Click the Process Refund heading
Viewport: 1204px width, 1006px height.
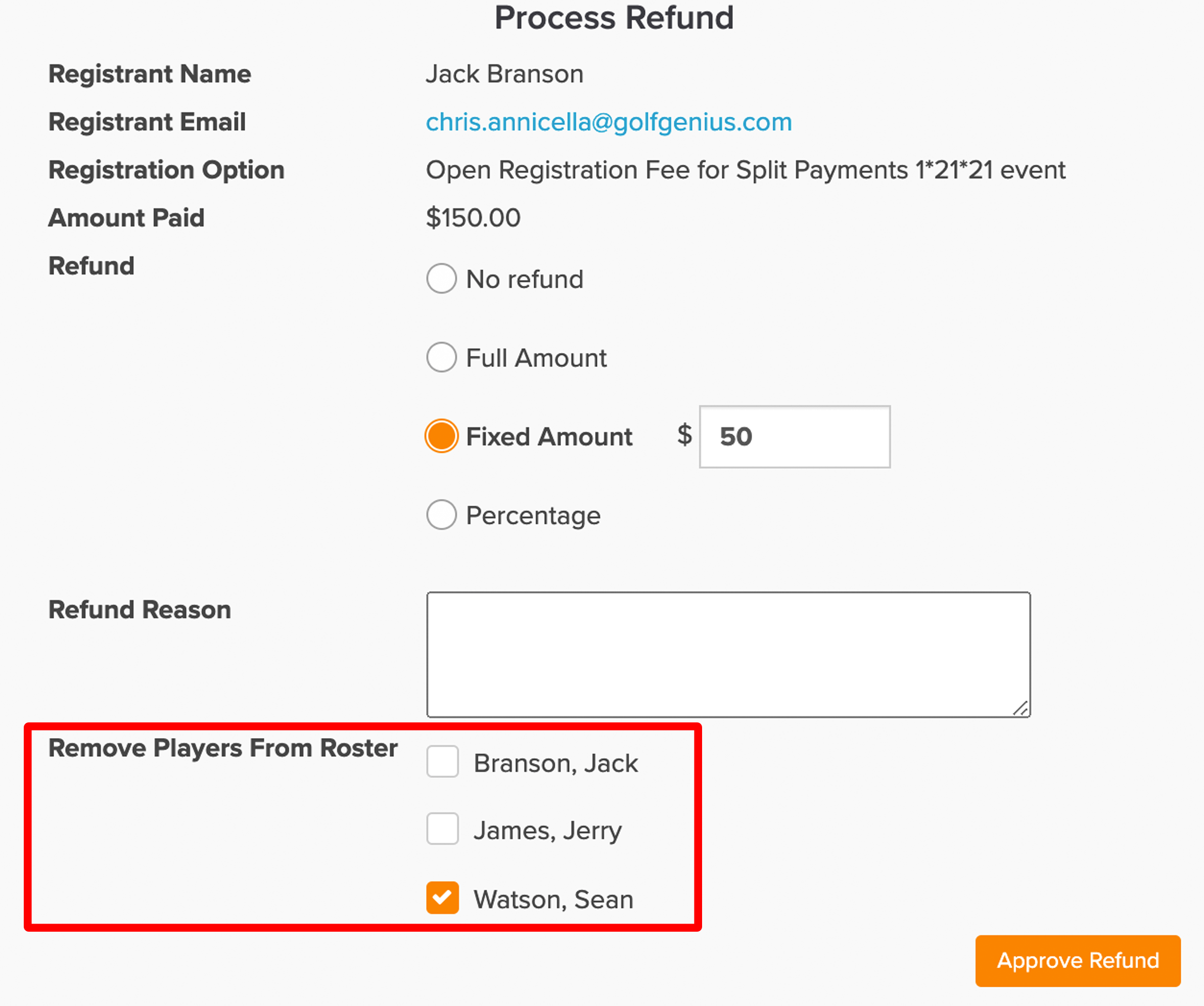614,18
